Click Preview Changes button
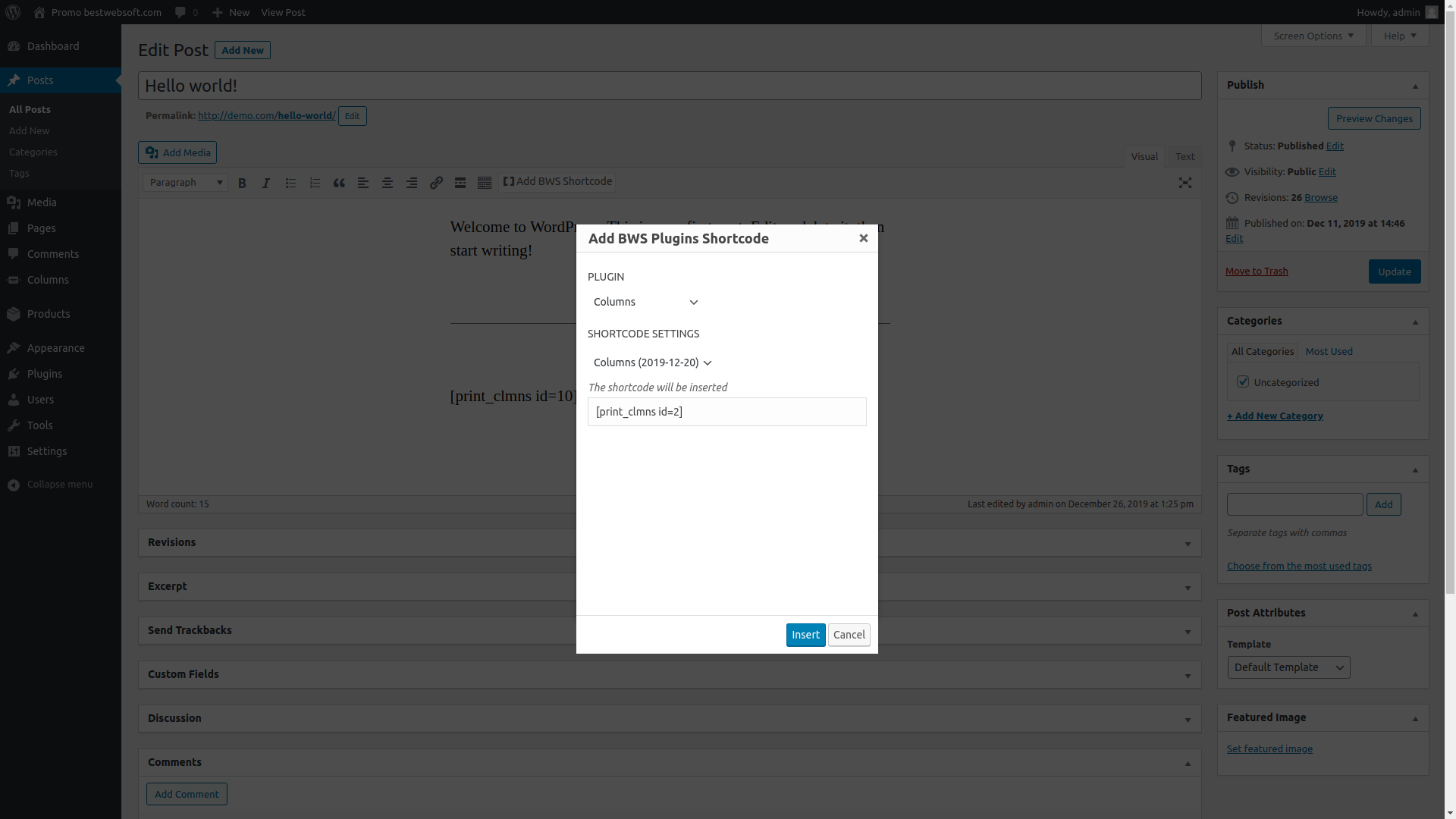This screenshot has height=819, width=1456. tap(1374, 118)
